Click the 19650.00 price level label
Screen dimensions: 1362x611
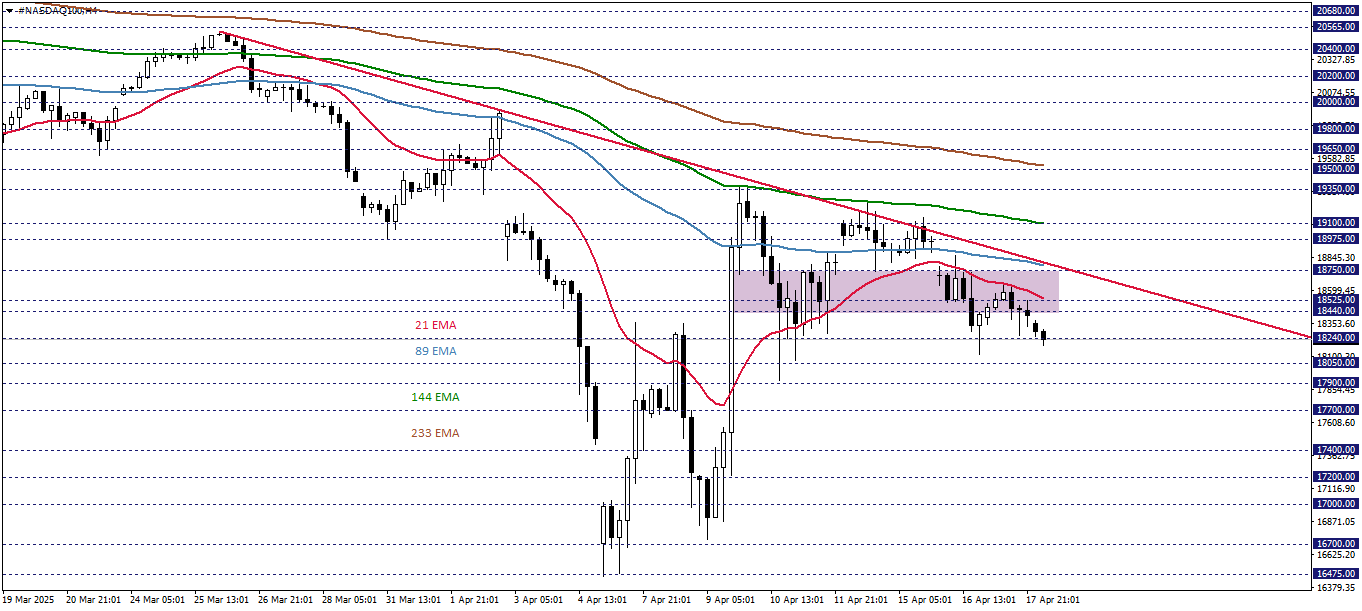tap(1336, 148)
